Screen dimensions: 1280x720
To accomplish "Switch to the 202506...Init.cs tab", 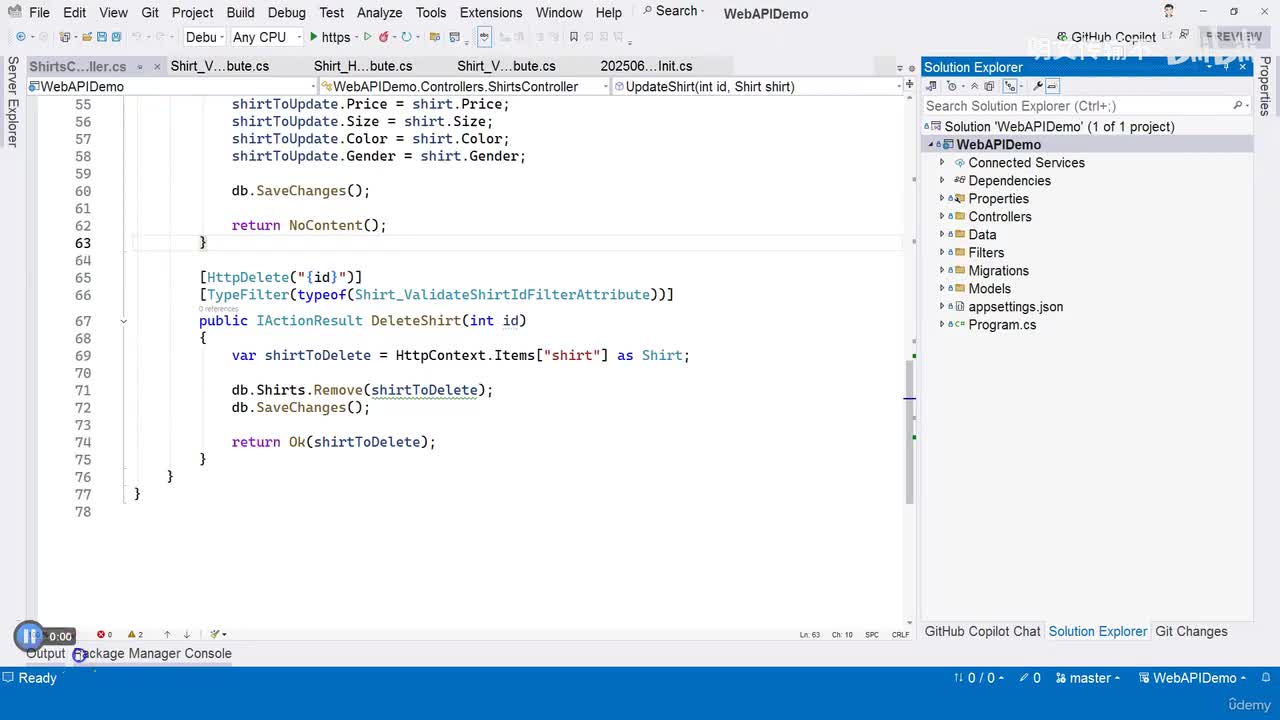I will (646, 66).
